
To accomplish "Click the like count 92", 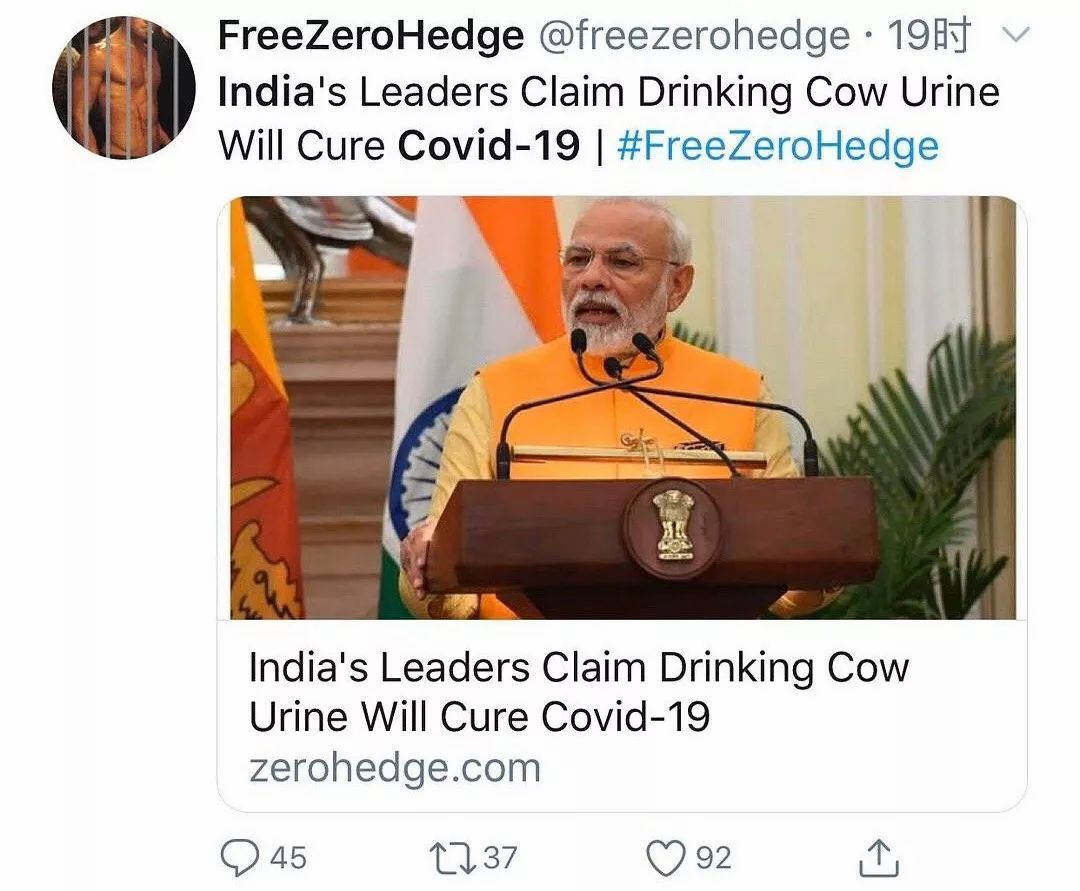I will point(714,858).
